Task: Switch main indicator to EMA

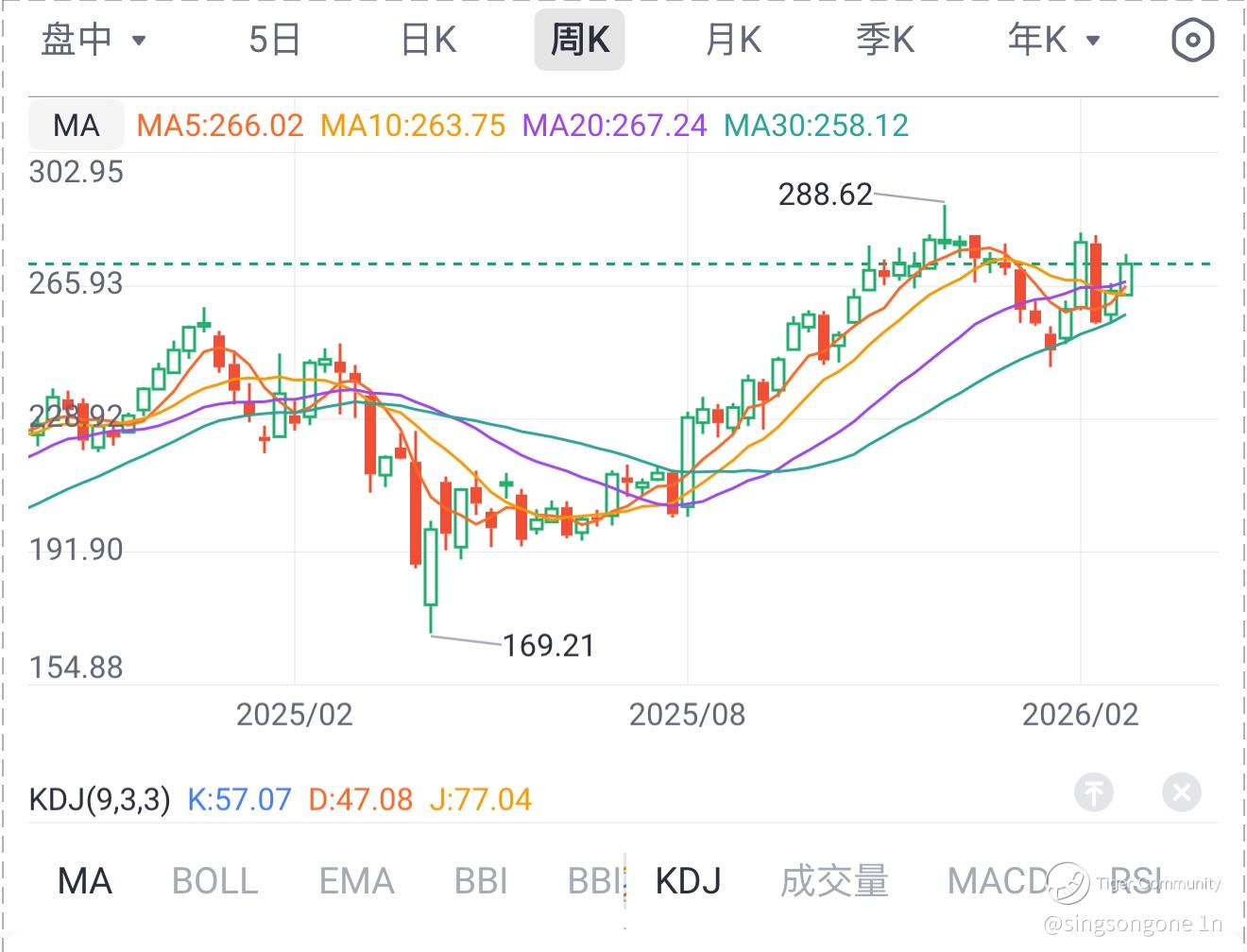Action: point(356,881)
